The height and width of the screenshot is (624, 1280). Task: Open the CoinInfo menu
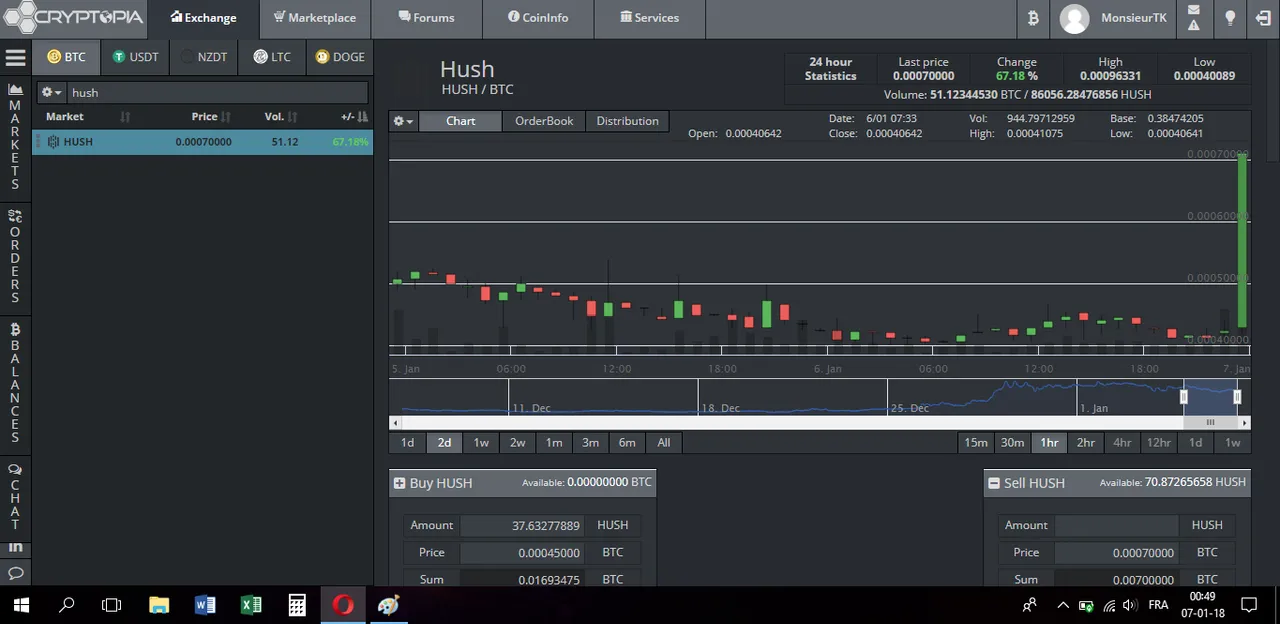pyautogui.click(x=537, y=18)
